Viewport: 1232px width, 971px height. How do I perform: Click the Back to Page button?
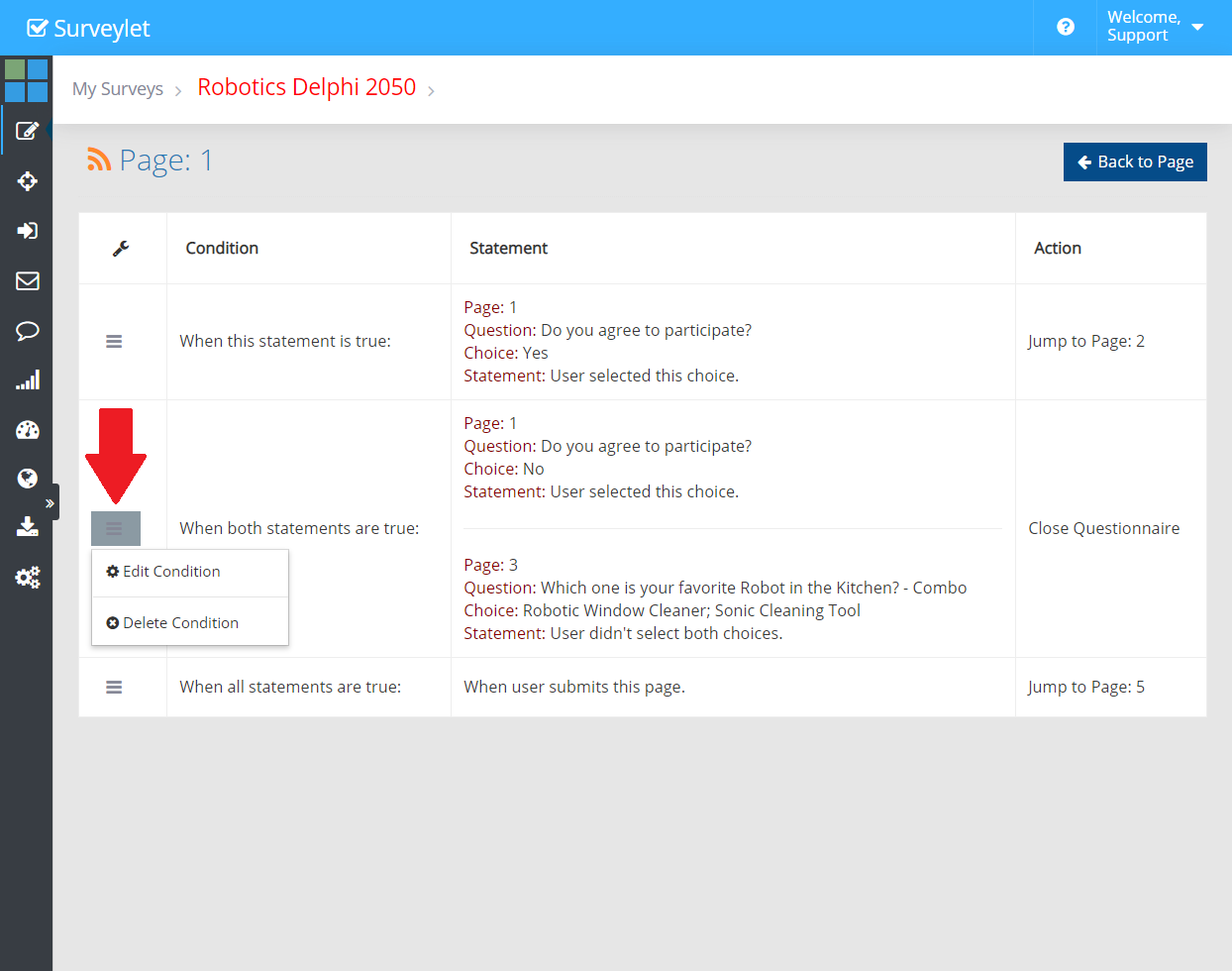click(1135, 162)
